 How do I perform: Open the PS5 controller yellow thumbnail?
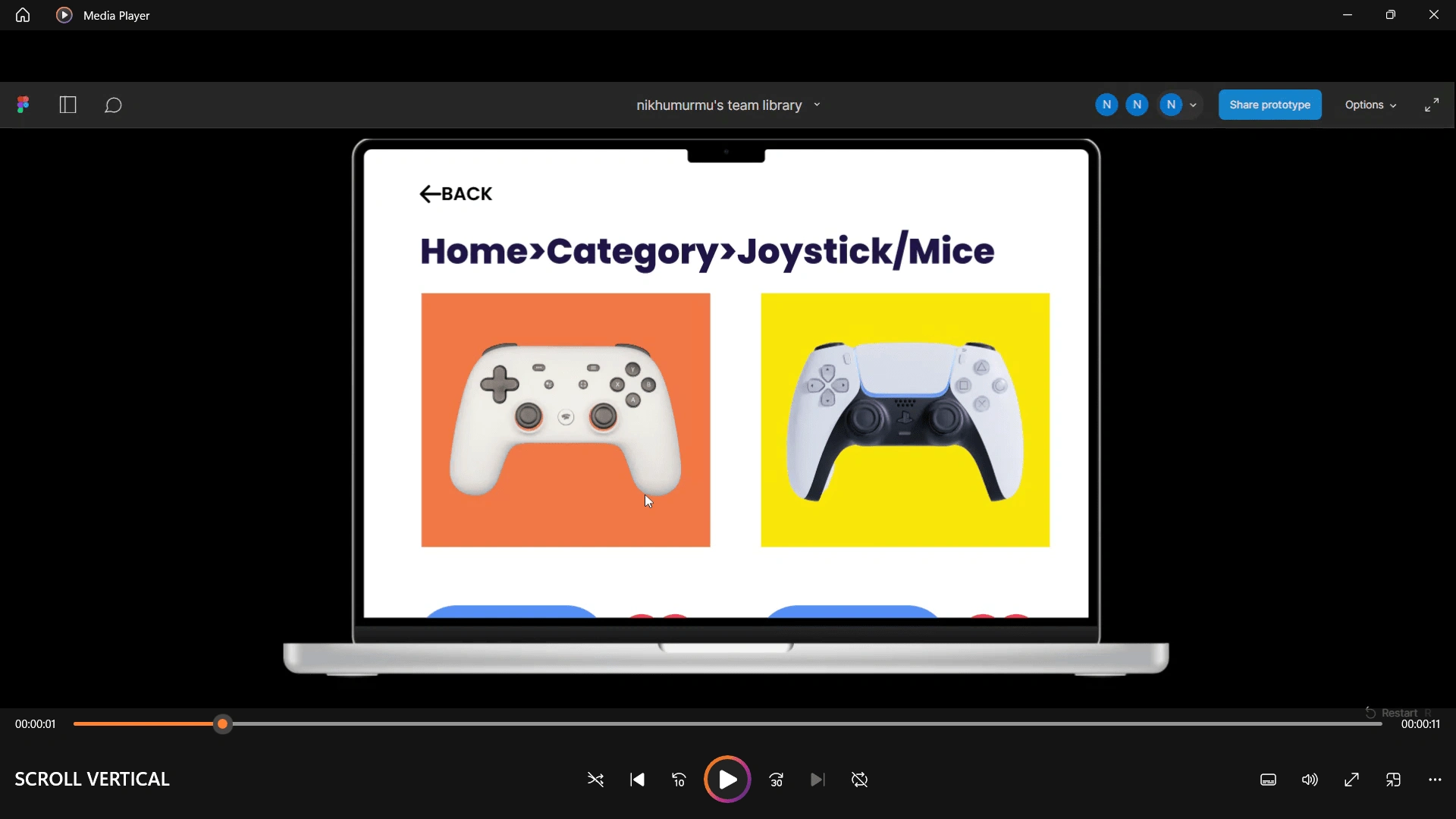coord(905,420)
